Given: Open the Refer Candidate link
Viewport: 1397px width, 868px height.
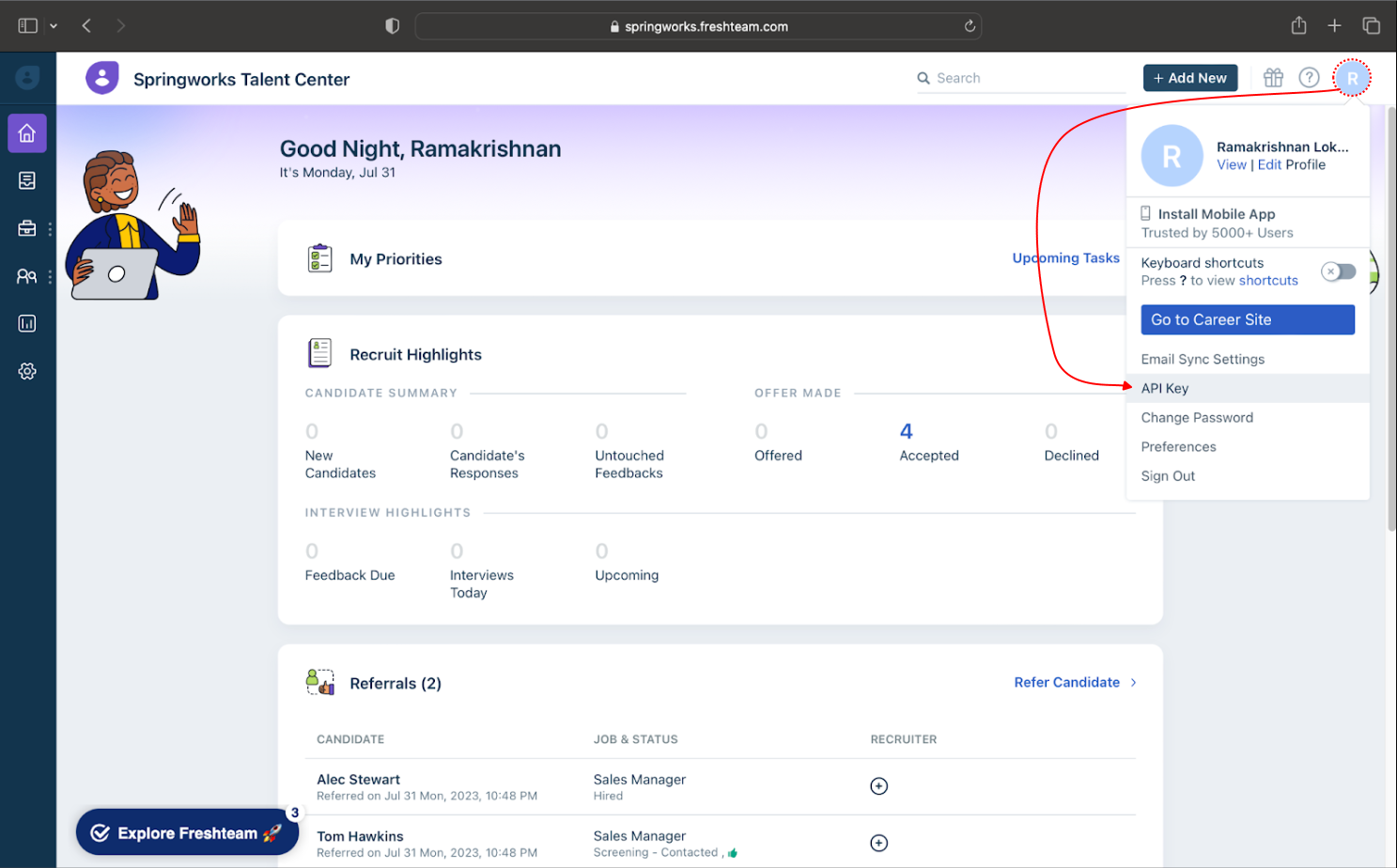Looking at the screenshot, I should tap(1066, 682).
